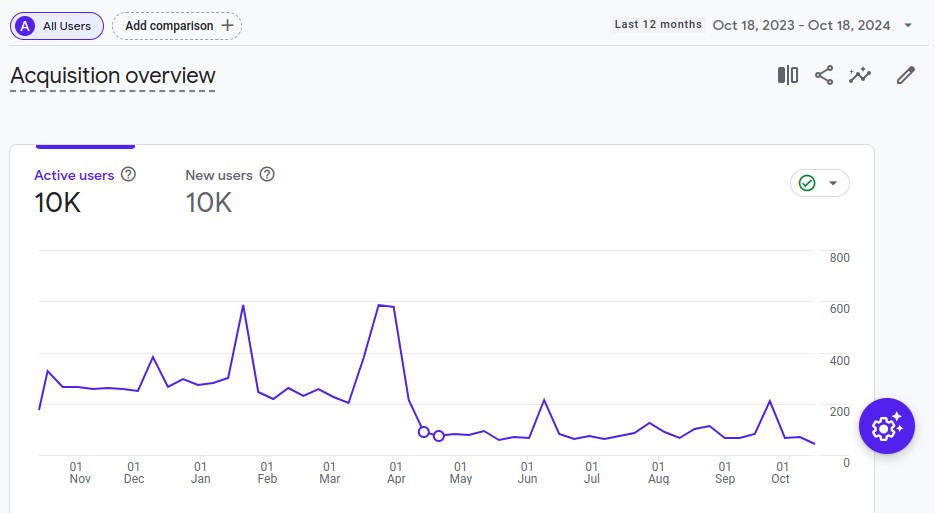This screenshot has height=513, width=935.
Task: Click the Add comparison button
Action: [177, 25]
